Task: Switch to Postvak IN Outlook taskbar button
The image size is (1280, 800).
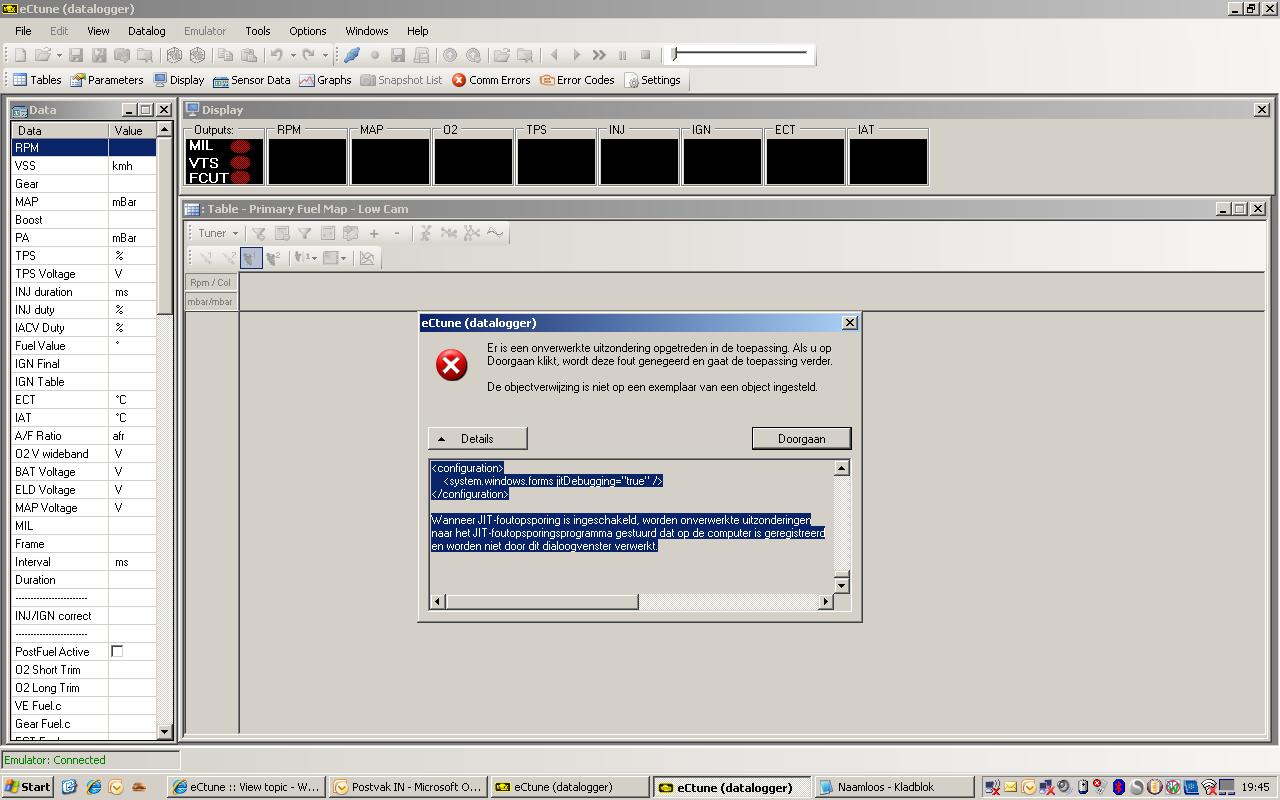Action: point(408,787)
